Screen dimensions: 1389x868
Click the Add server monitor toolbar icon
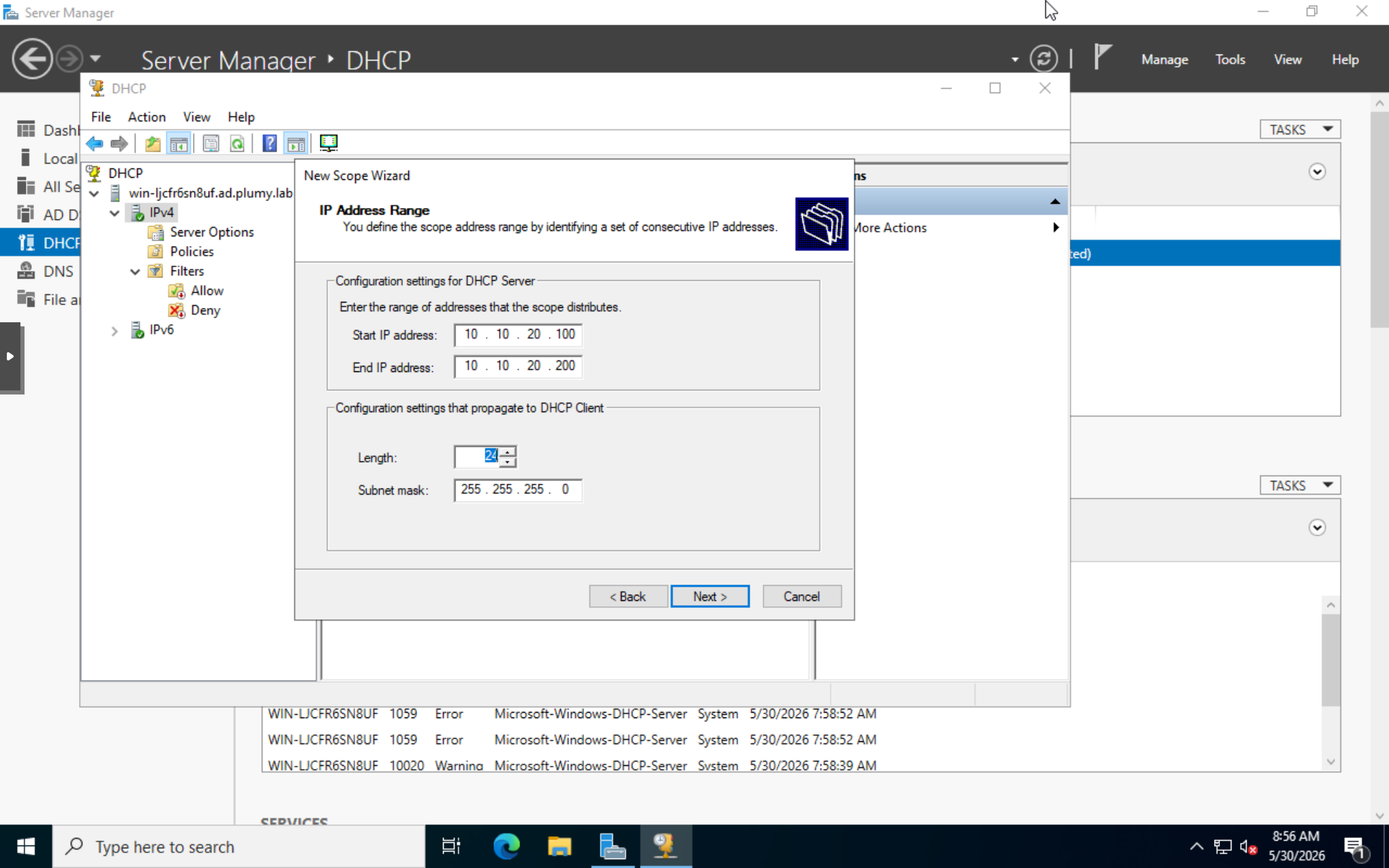pyautogui.click(x=329, y=143)
